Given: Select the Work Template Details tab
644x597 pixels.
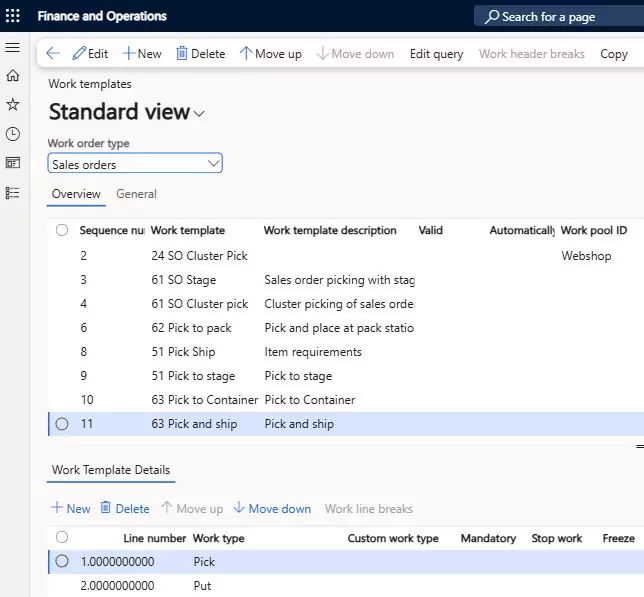Looking at the screenshot, I should point(111,470).
